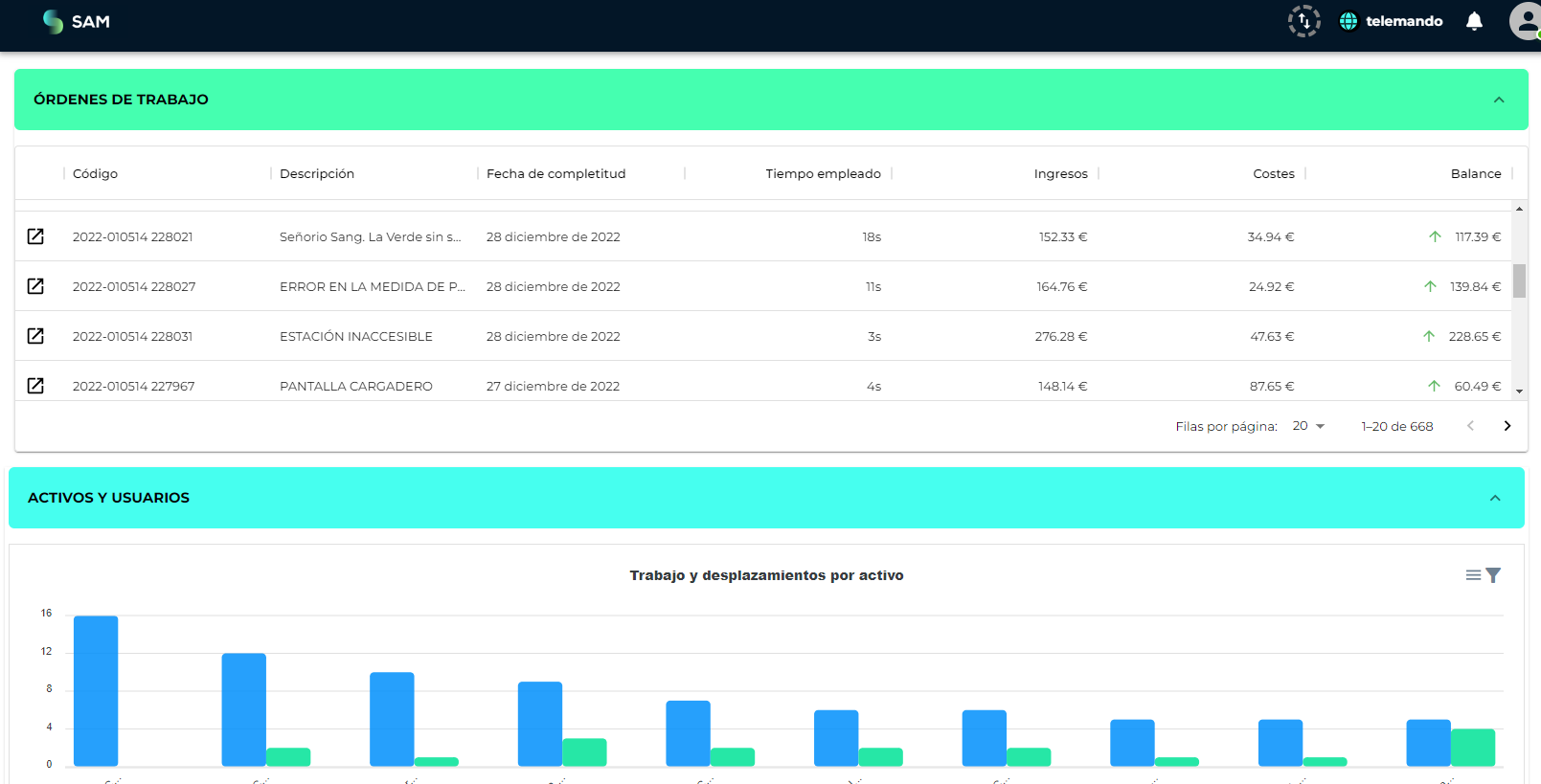Sort by Código column header
The height and width of the screenshot is (784, 1541).
tap(96, 173)
